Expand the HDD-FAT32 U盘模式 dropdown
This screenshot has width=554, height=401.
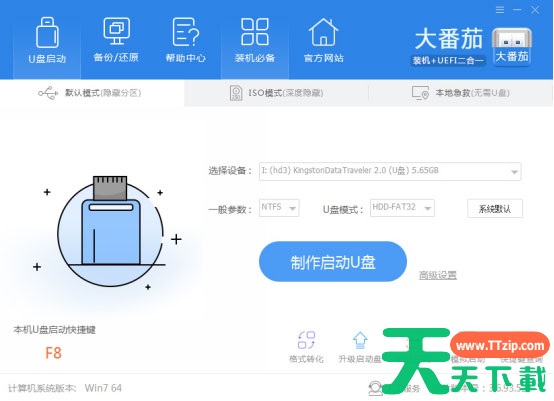tap(402, 208)
